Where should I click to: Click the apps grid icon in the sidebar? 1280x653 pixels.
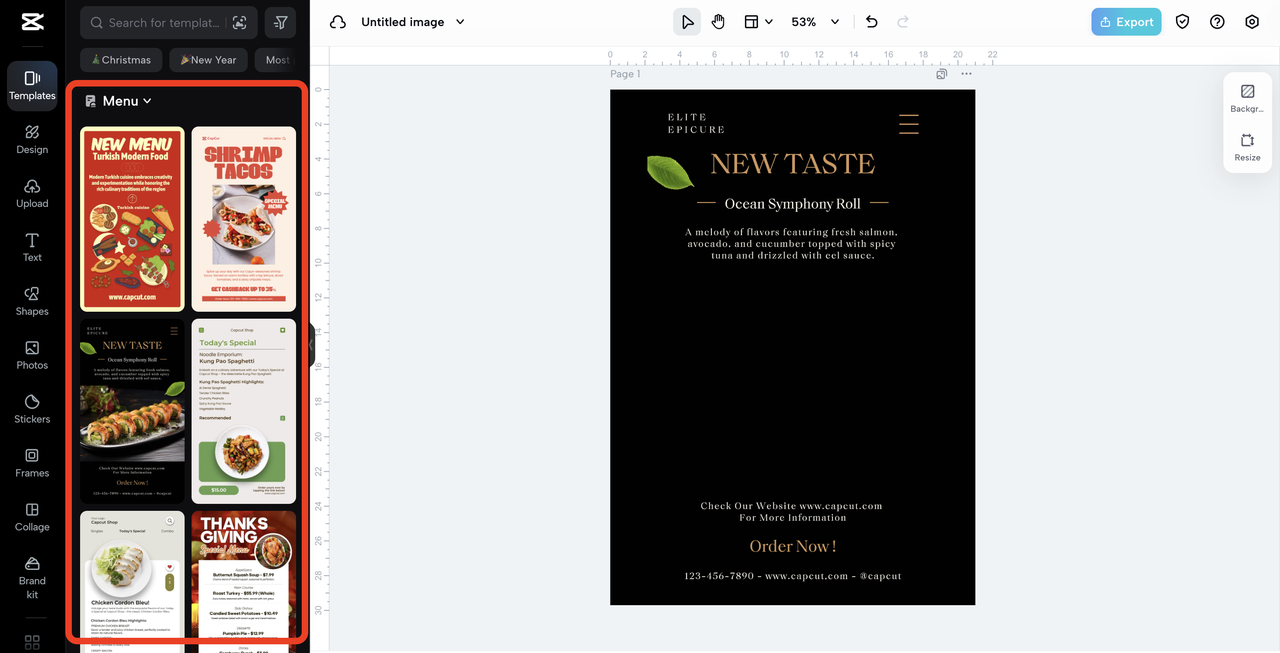pyautogui.click(x=32, y=641)
